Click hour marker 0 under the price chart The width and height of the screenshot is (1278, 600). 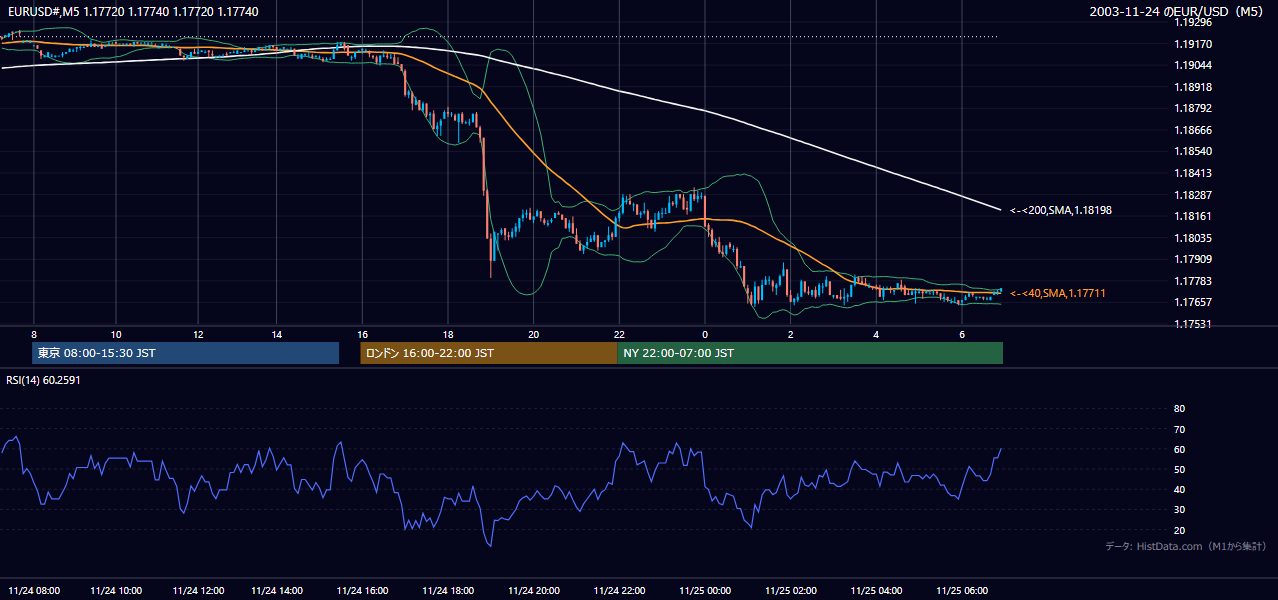[x=705, y=334]
